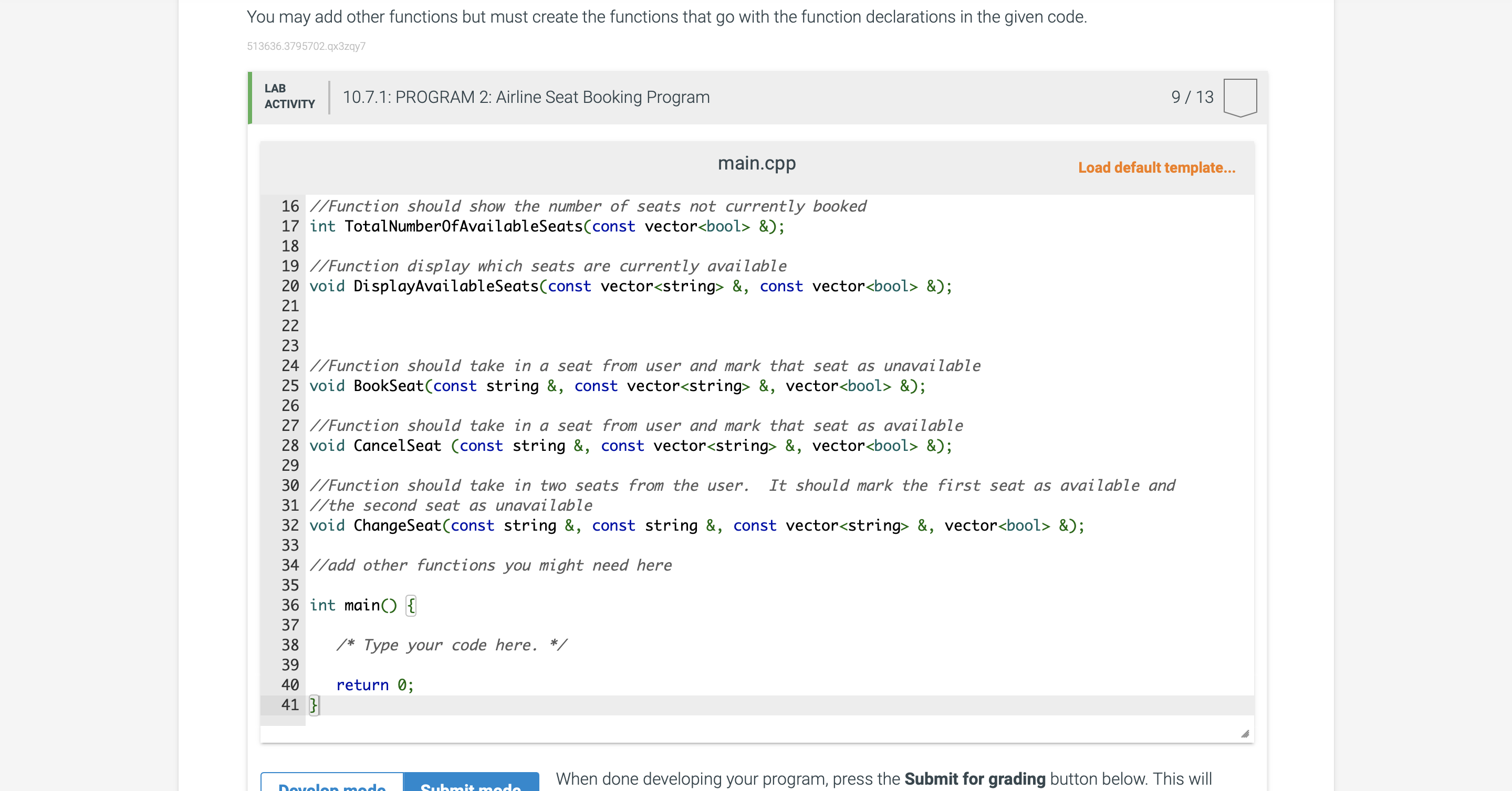Place cursor on the TotalNumberOfAvailableSeats declaration

[546, 227]
